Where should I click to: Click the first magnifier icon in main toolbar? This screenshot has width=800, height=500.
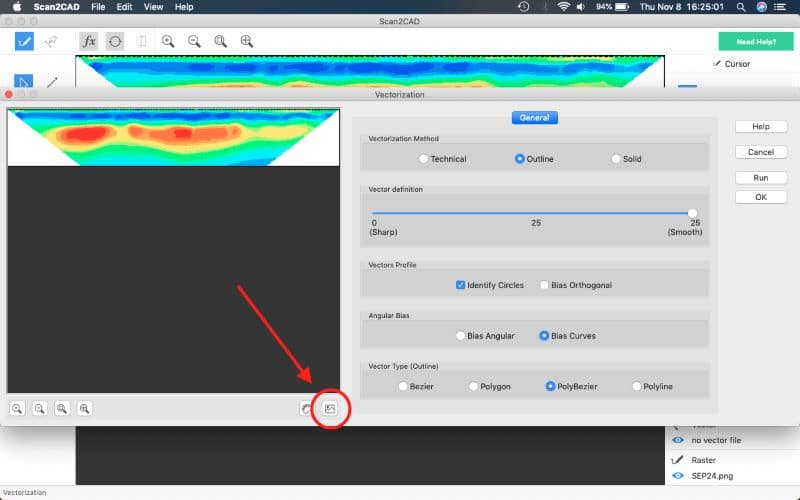pyautogui.click(x=168, y=42)
